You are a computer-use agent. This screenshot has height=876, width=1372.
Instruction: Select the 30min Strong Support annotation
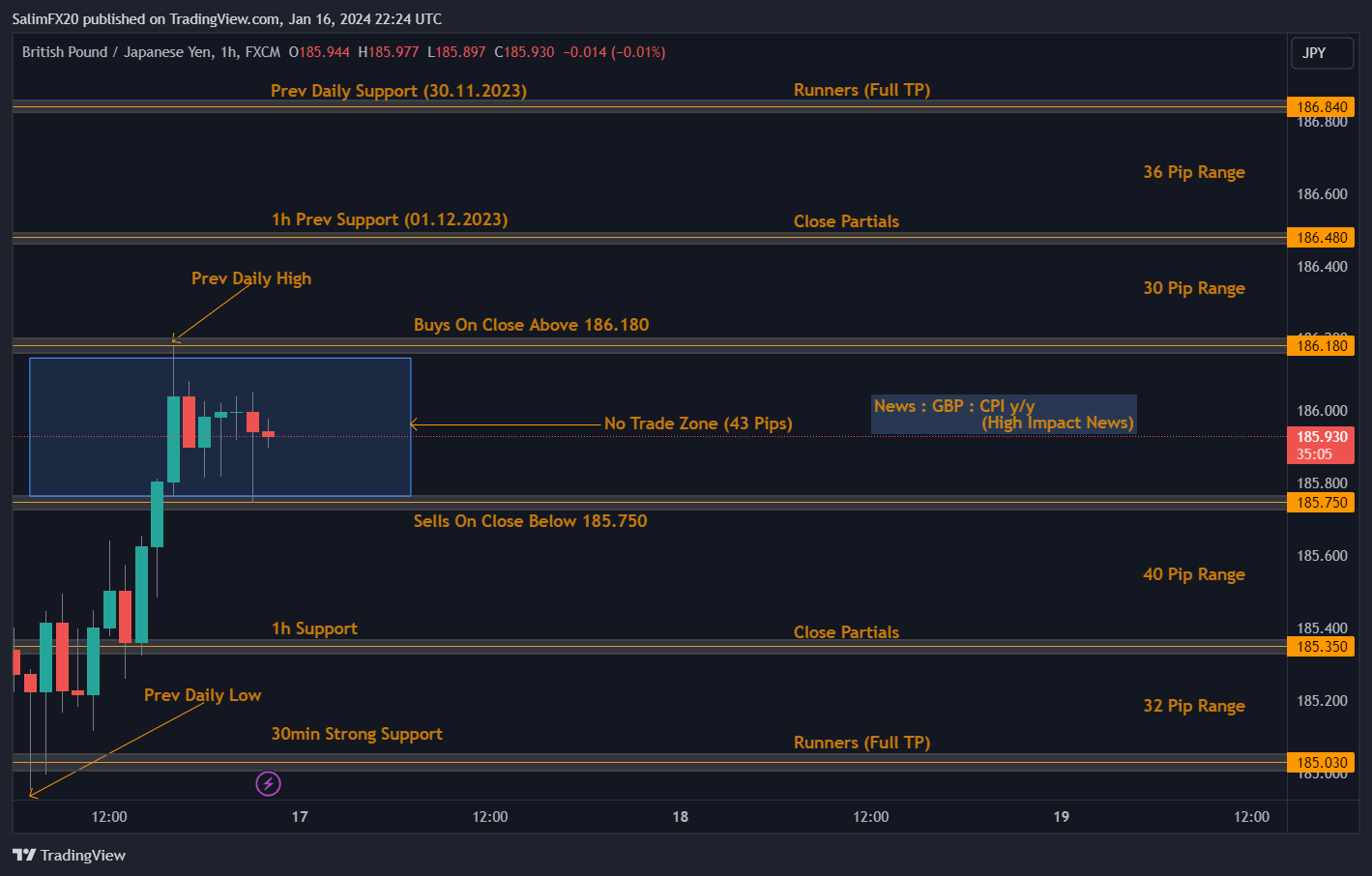tap(357, 734)
